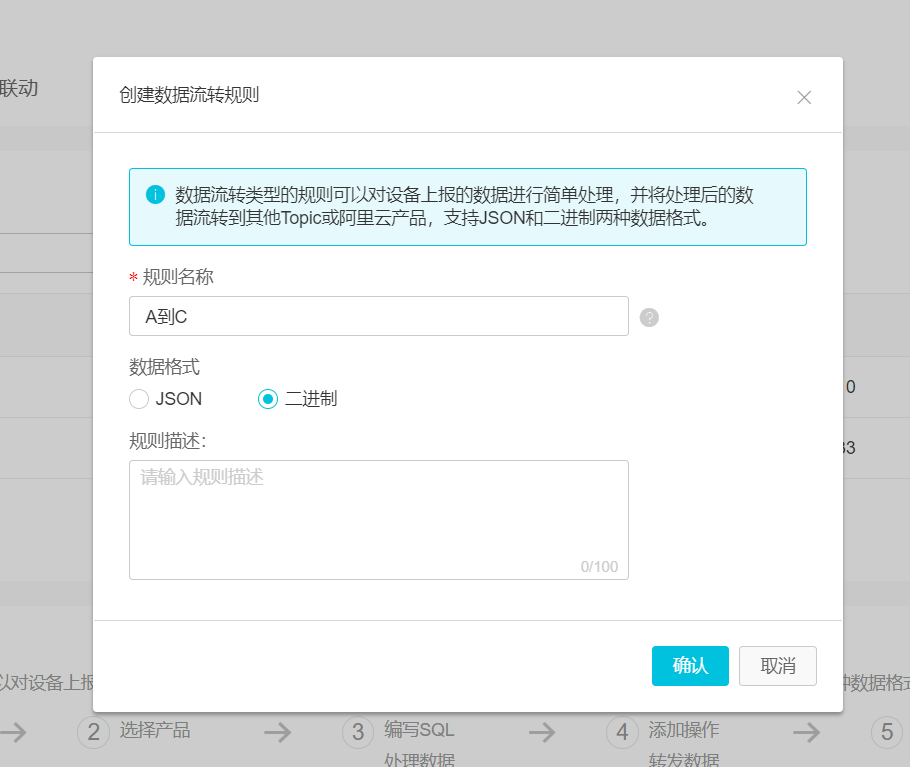This screenshot has width=910, height=767.
Task: Click the 规则名称 input containing A到C
Action: click(378, 316)
